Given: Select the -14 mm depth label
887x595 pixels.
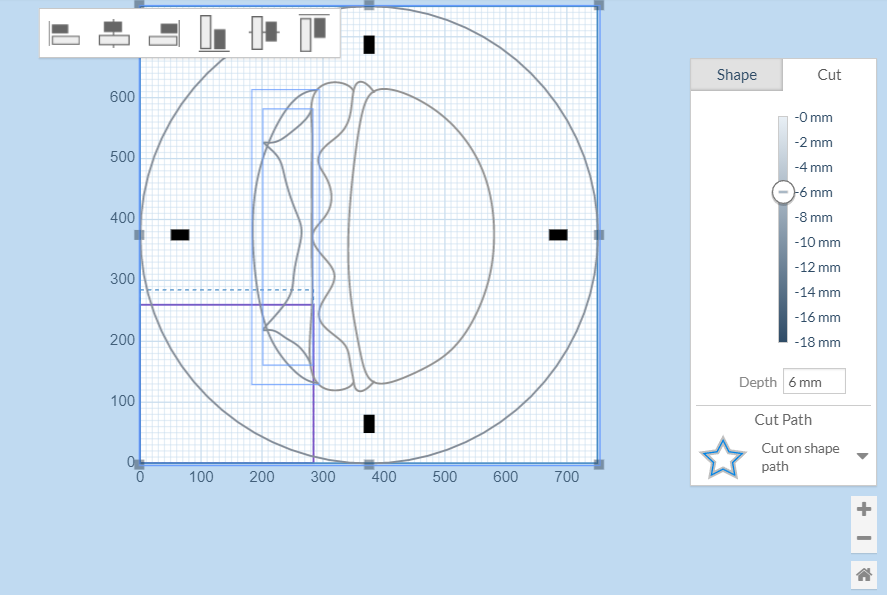Looking at the screenshot, I should coord(817,292).
